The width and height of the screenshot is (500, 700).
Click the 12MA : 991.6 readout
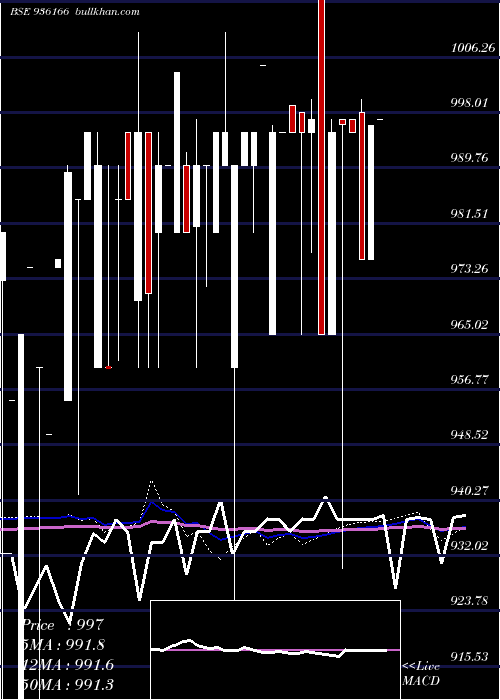pyautogui.click(x=68, y=665)
